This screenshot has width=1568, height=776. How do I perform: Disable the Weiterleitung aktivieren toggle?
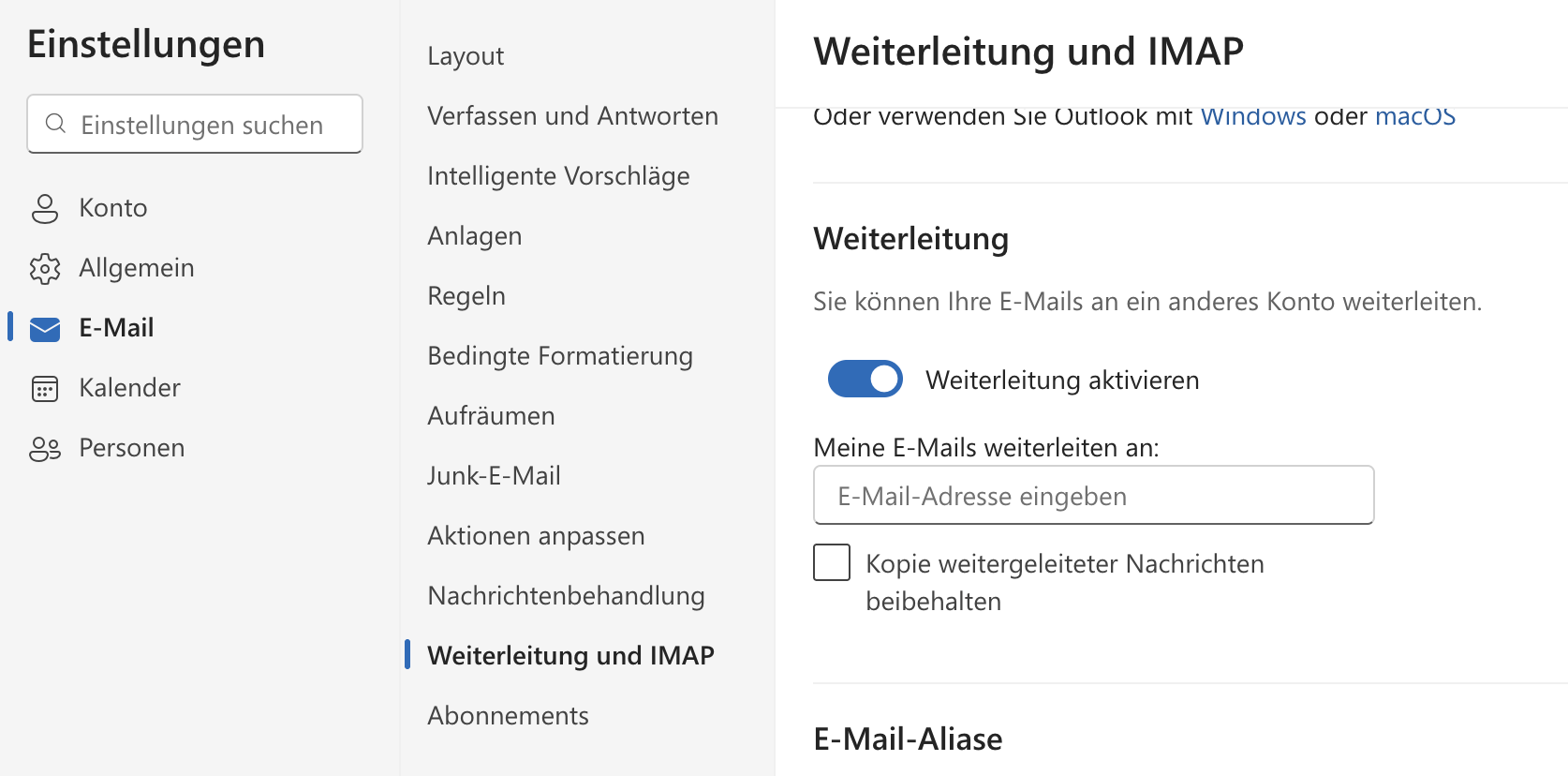tap(865, 379)
